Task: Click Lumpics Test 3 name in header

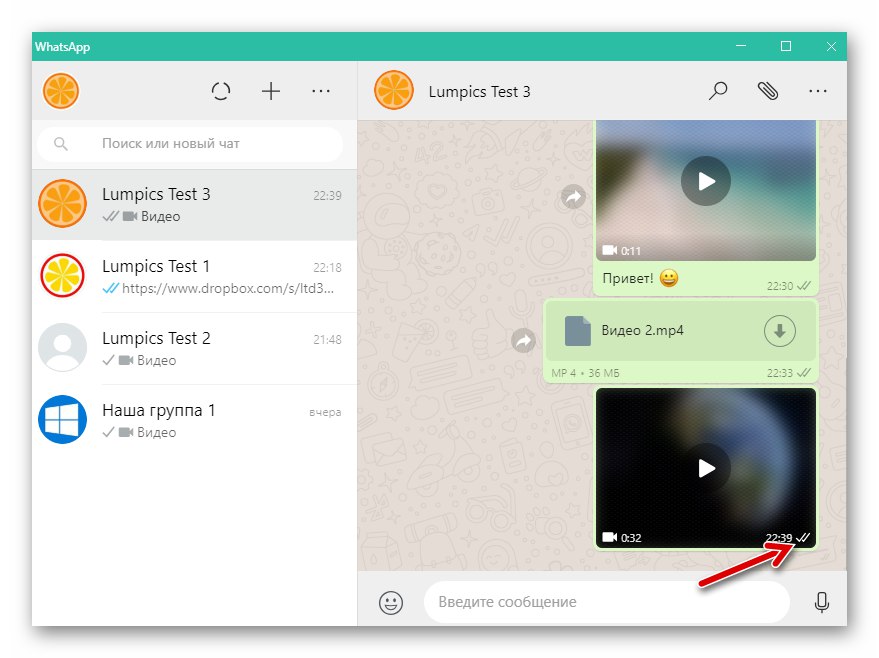Action: [479, 91]
